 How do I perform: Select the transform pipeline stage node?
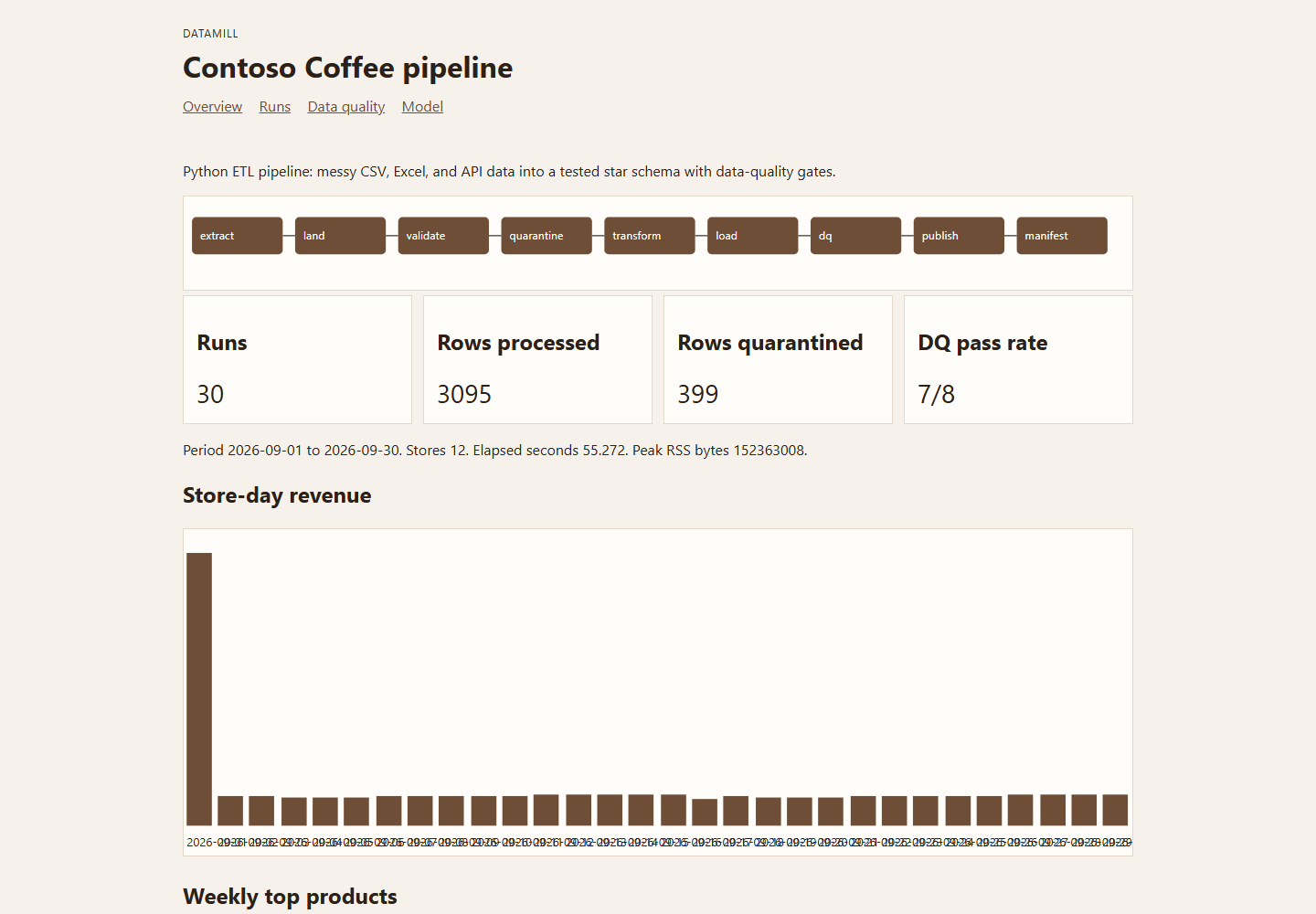[x=650, y=236]
